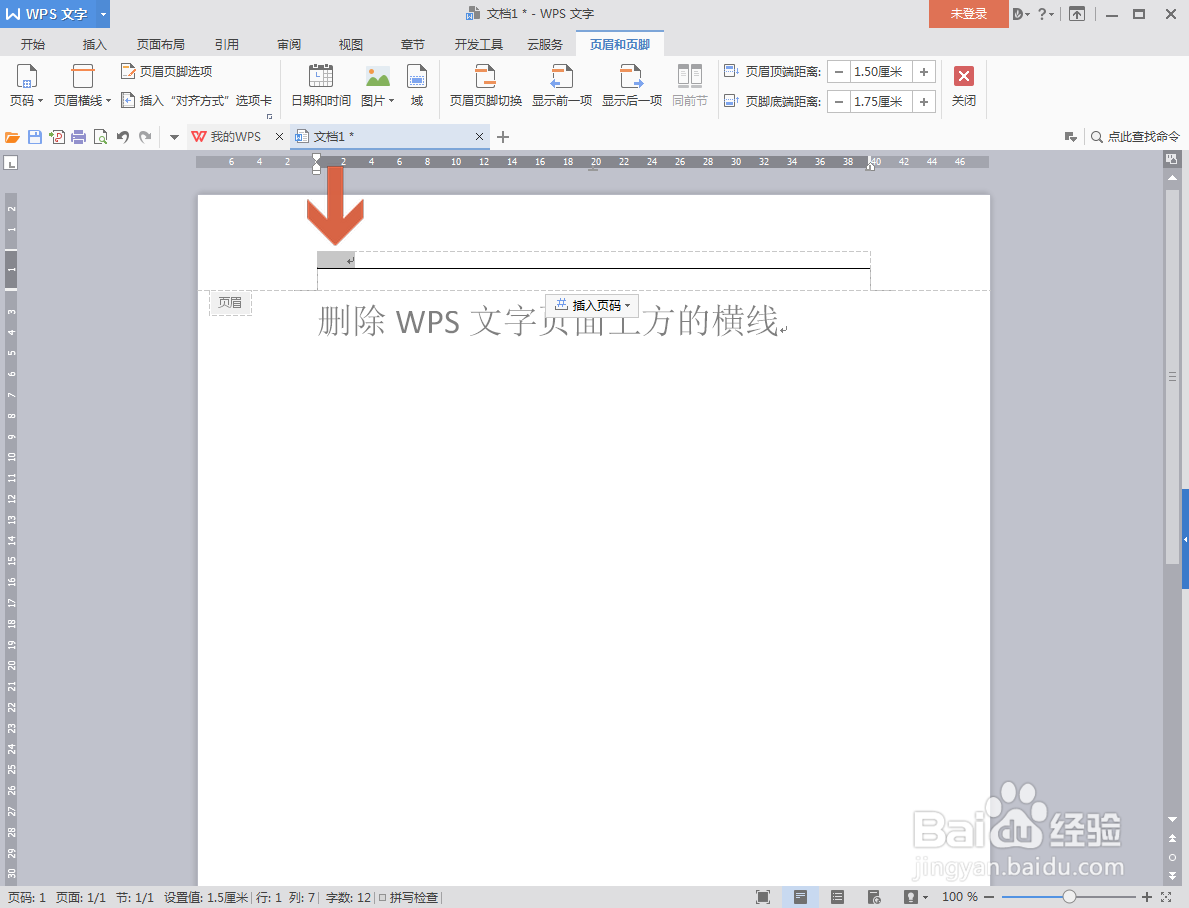Select page layout view icon
Screen dimensions: 1189x908
click(800, 897)
